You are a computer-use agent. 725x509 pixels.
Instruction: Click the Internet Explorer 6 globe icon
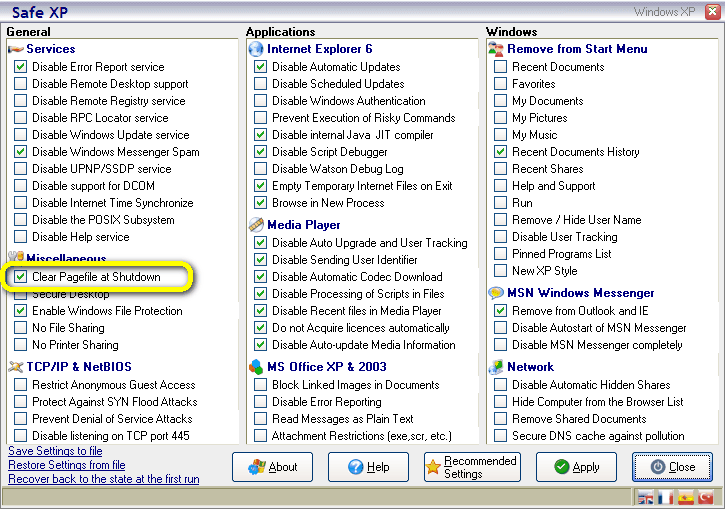(x=256, y=49)
